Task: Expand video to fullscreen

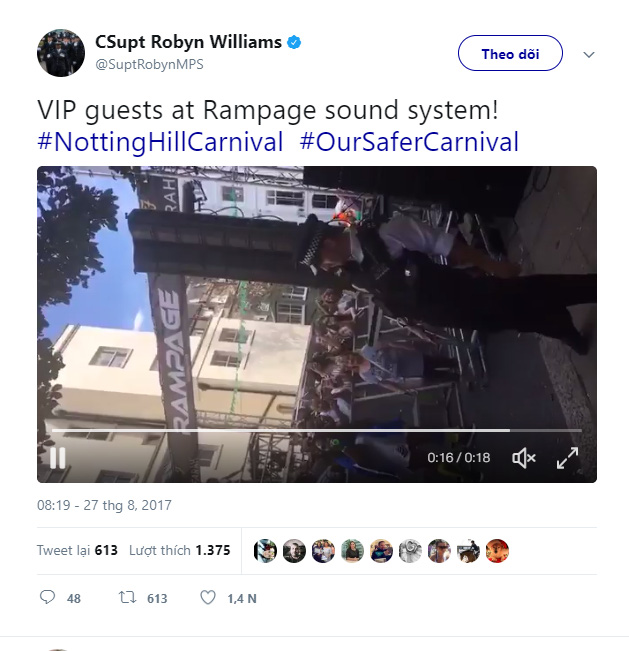Action: click(567, 458)
